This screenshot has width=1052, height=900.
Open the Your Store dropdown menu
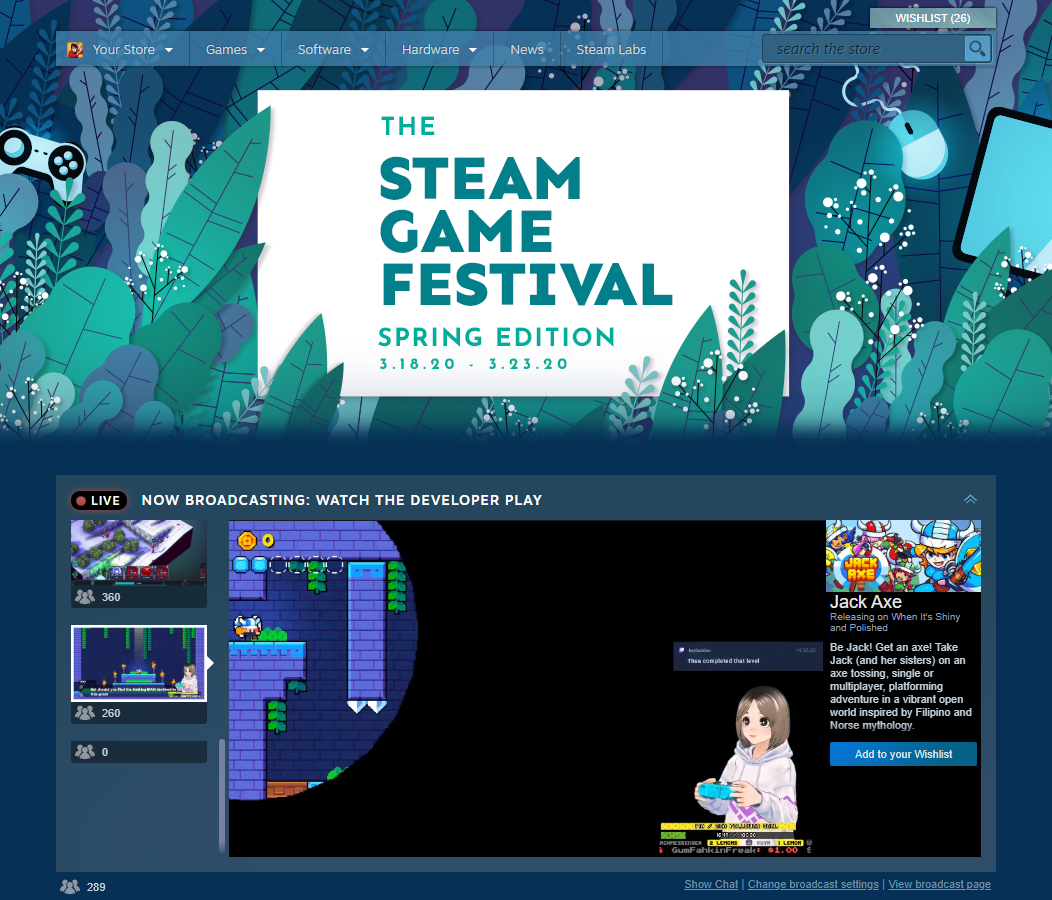(x=133, y=50)
